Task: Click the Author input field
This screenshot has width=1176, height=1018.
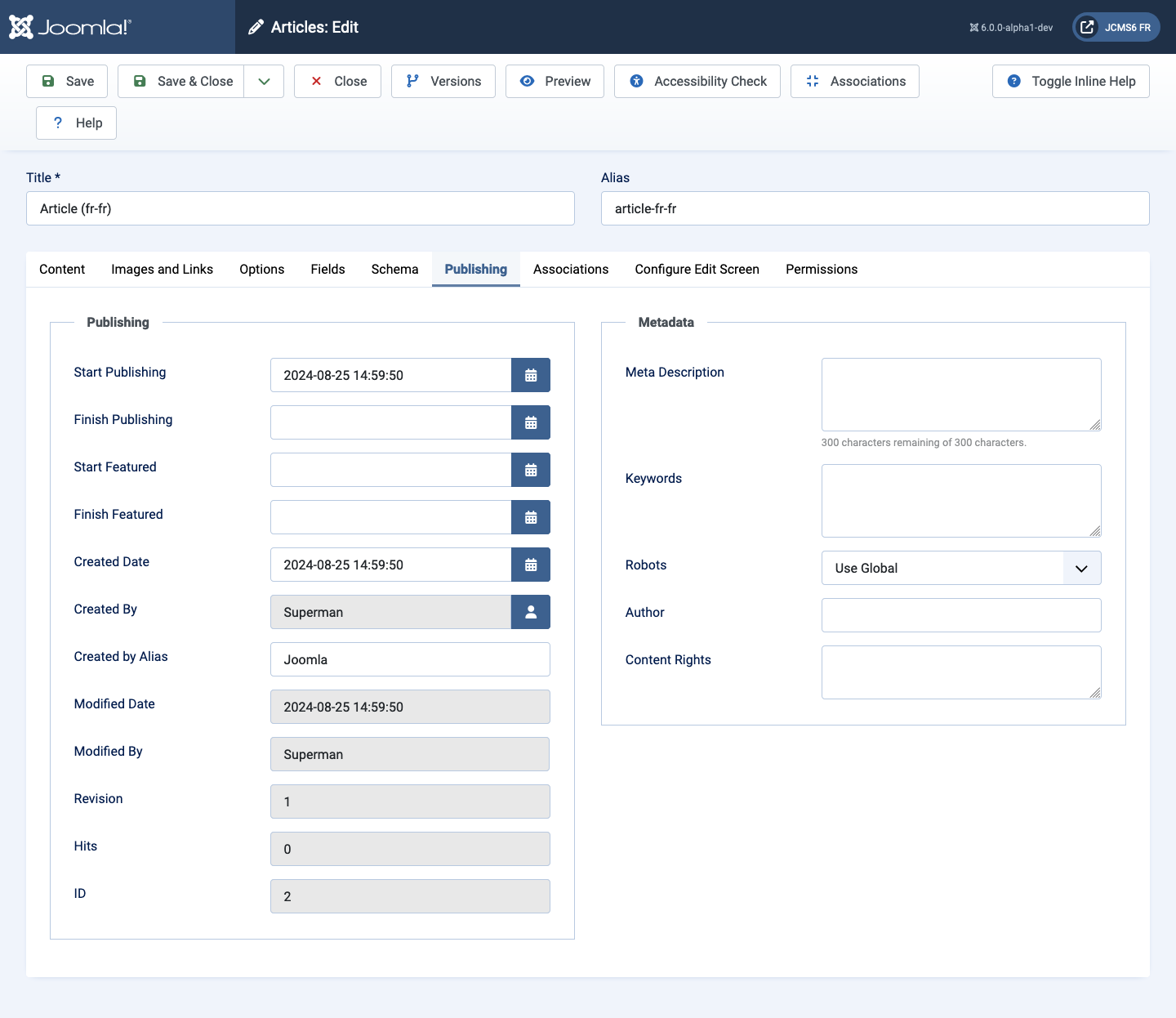Action: click(x=961, y=615)
